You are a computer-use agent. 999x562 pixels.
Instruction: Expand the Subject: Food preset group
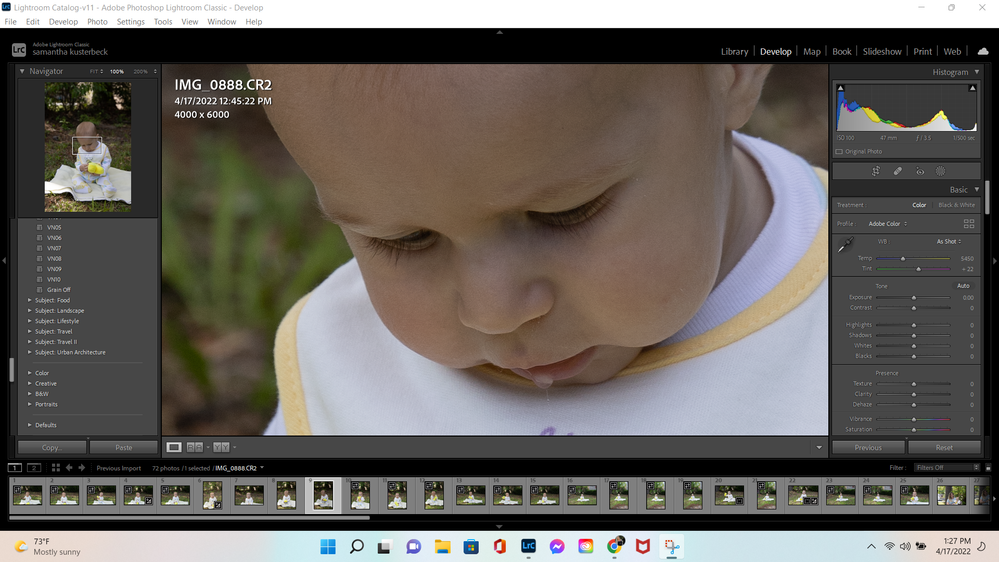[30, 300]
